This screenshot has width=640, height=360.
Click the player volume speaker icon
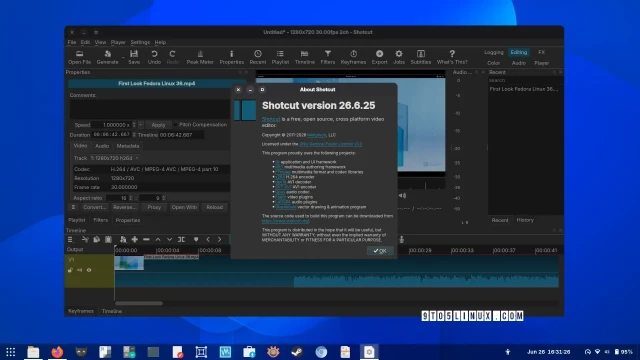[x=402, y=196]
